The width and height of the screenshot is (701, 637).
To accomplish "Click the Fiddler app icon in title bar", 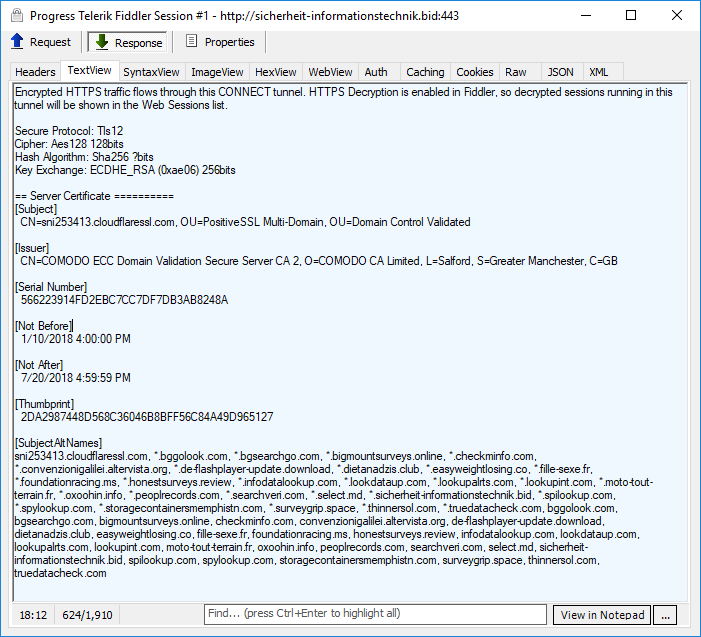I will 15,16.
